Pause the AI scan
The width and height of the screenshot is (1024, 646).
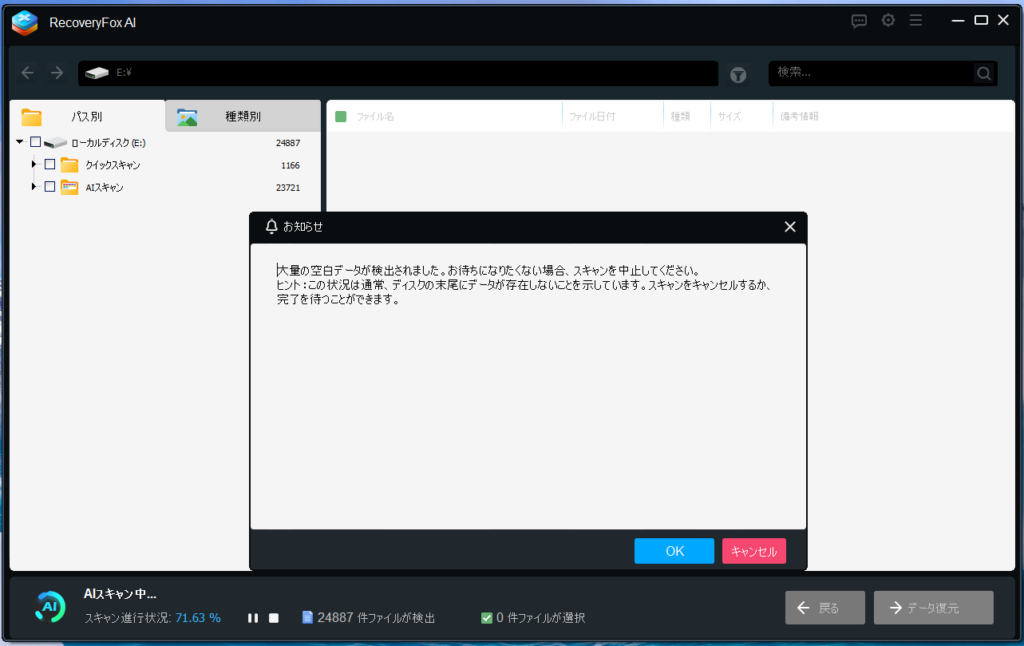253,618
